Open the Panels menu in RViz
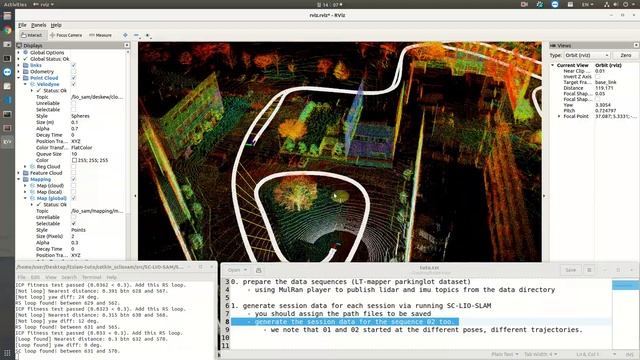 [39, 25]
